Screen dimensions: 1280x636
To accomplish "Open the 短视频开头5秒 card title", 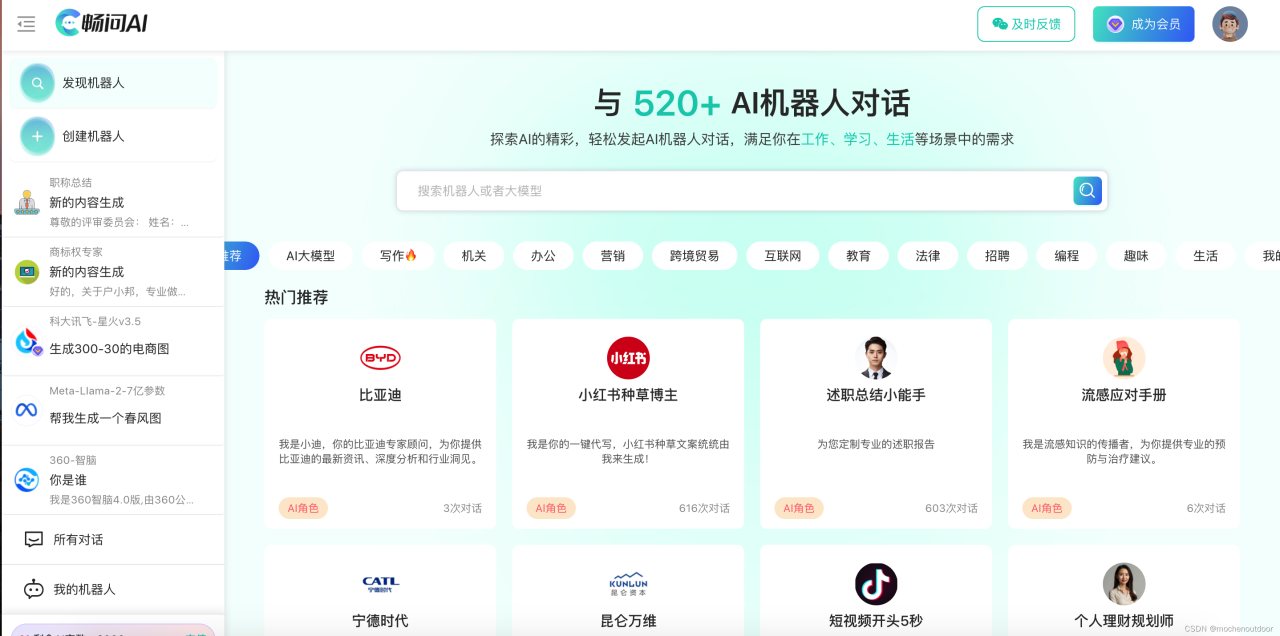I will [x=876, y=621].
